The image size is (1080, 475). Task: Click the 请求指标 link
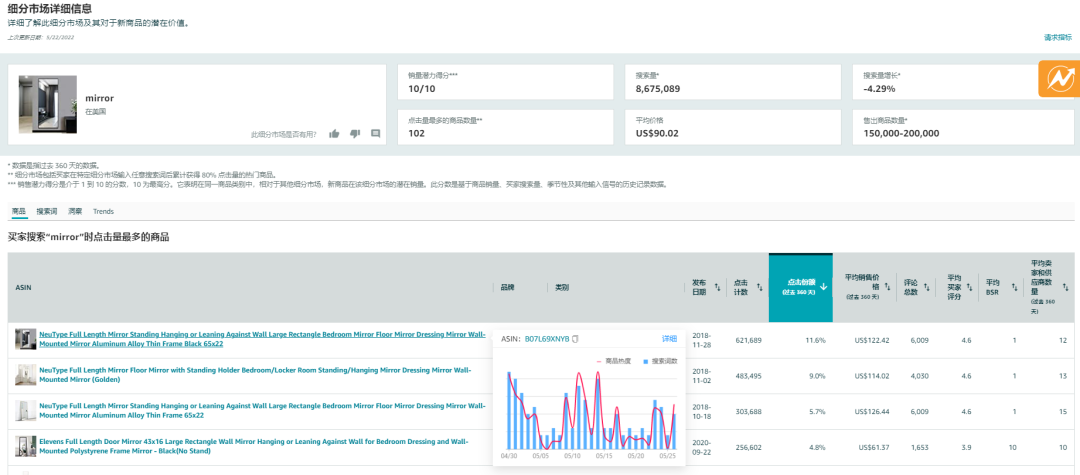pos(1057,37)
